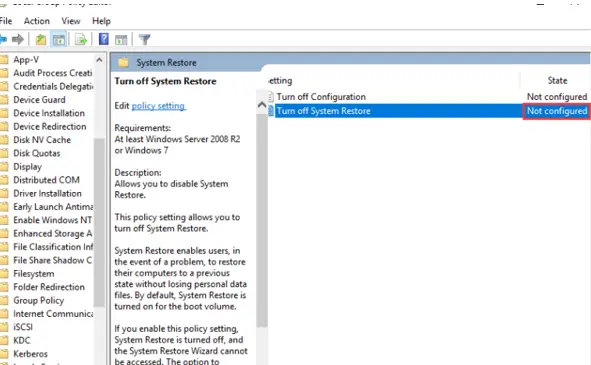Viewport: 591px width, 365px height.
Task: Select the Group Policy folder
Action: coord(38,301)
